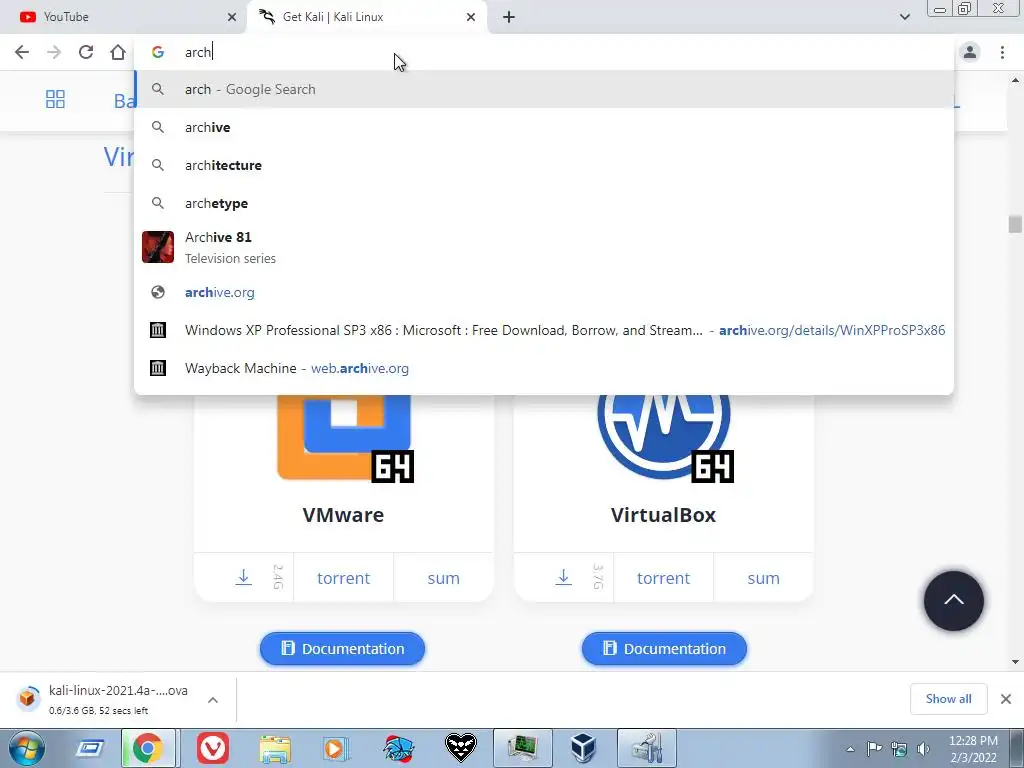
Task: Open the VirtualBox cube taskbar icon
Action: pyautogui.click(x=583, y=748)
